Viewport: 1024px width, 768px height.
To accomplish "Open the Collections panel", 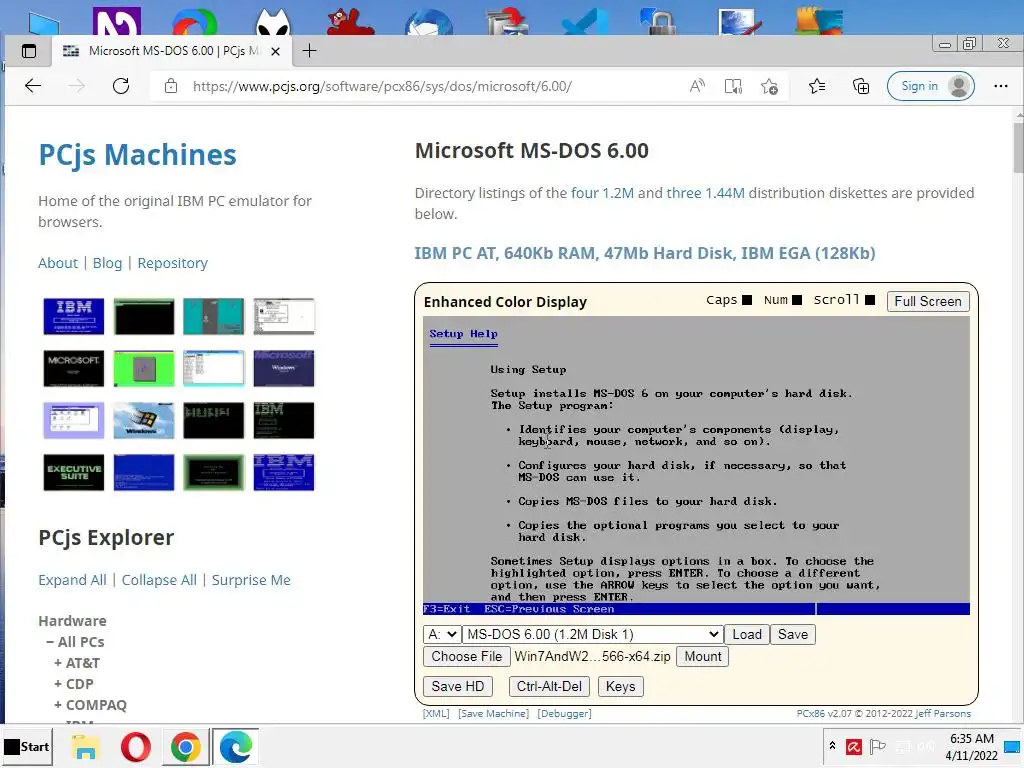I will coord(861,86).
